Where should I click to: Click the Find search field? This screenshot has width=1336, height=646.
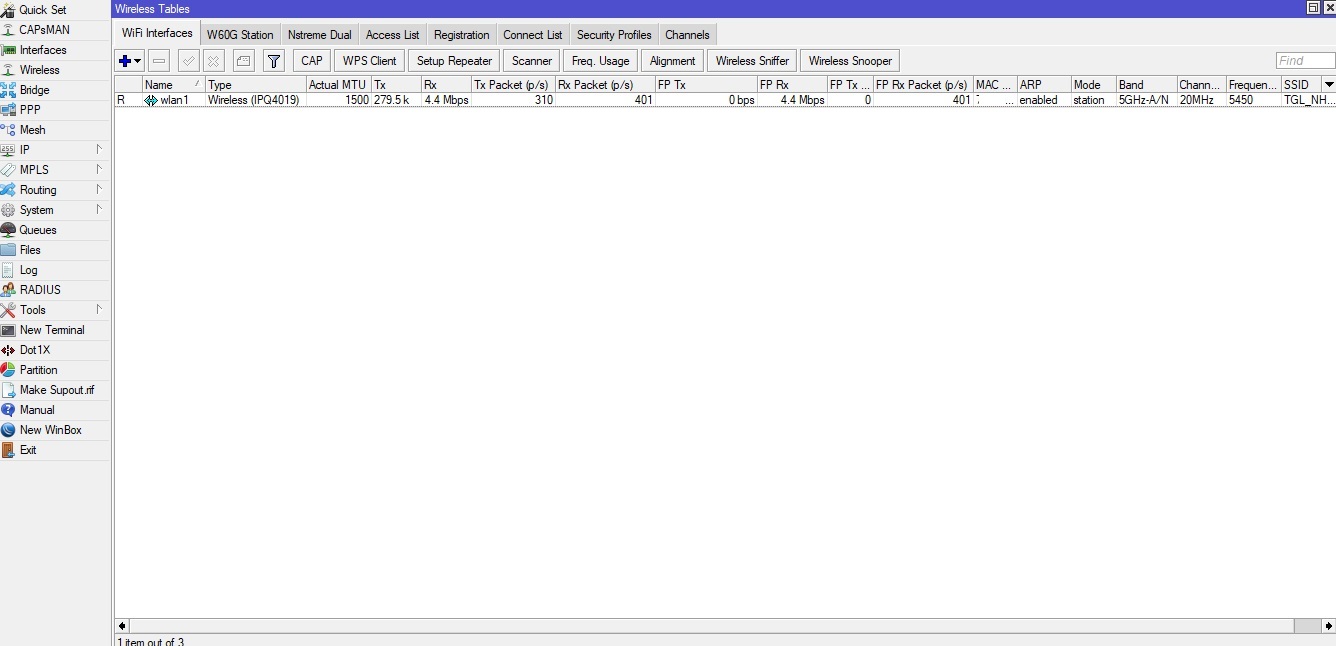click(x=1304, y=61)
